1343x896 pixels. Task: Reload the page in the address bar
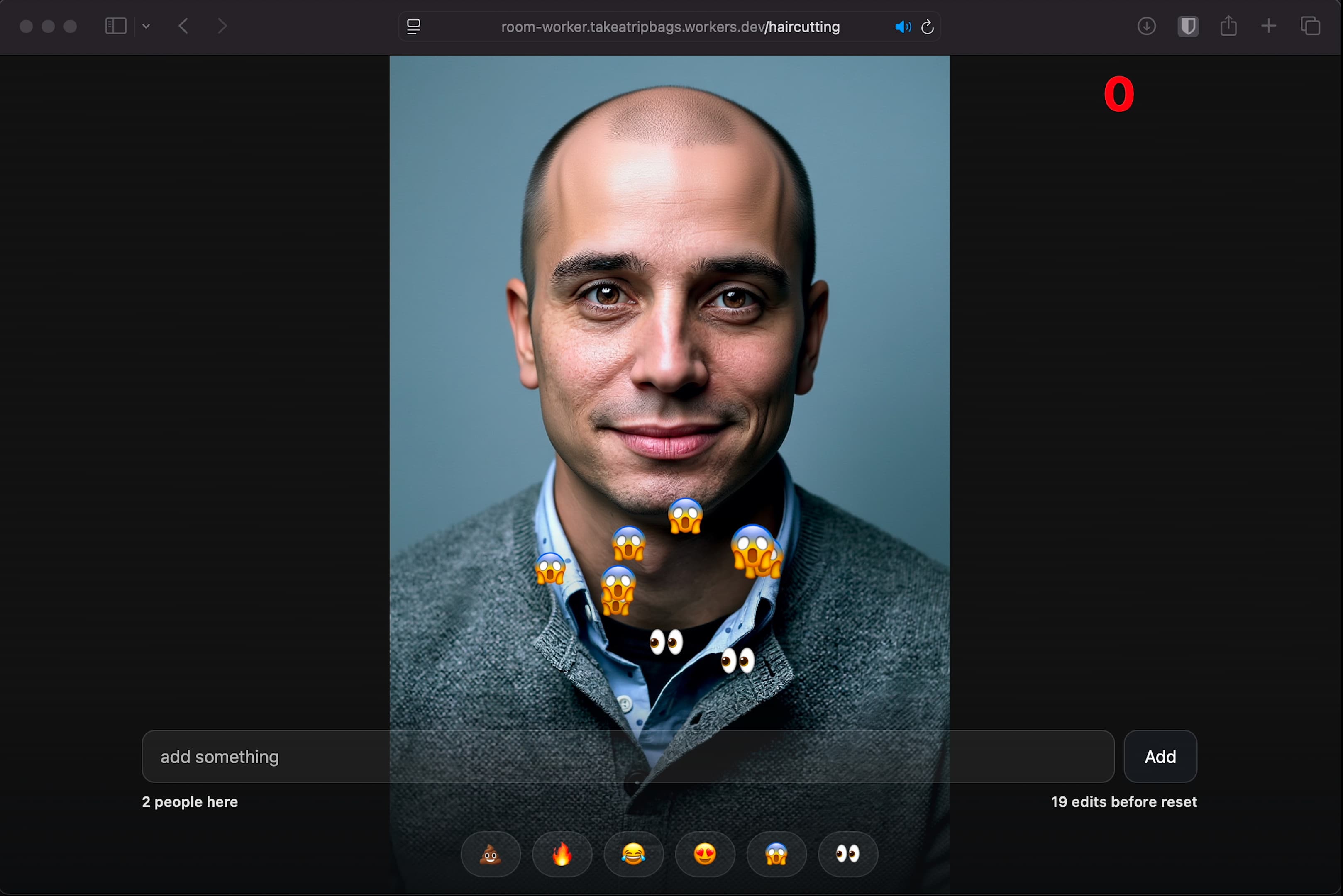927,27
